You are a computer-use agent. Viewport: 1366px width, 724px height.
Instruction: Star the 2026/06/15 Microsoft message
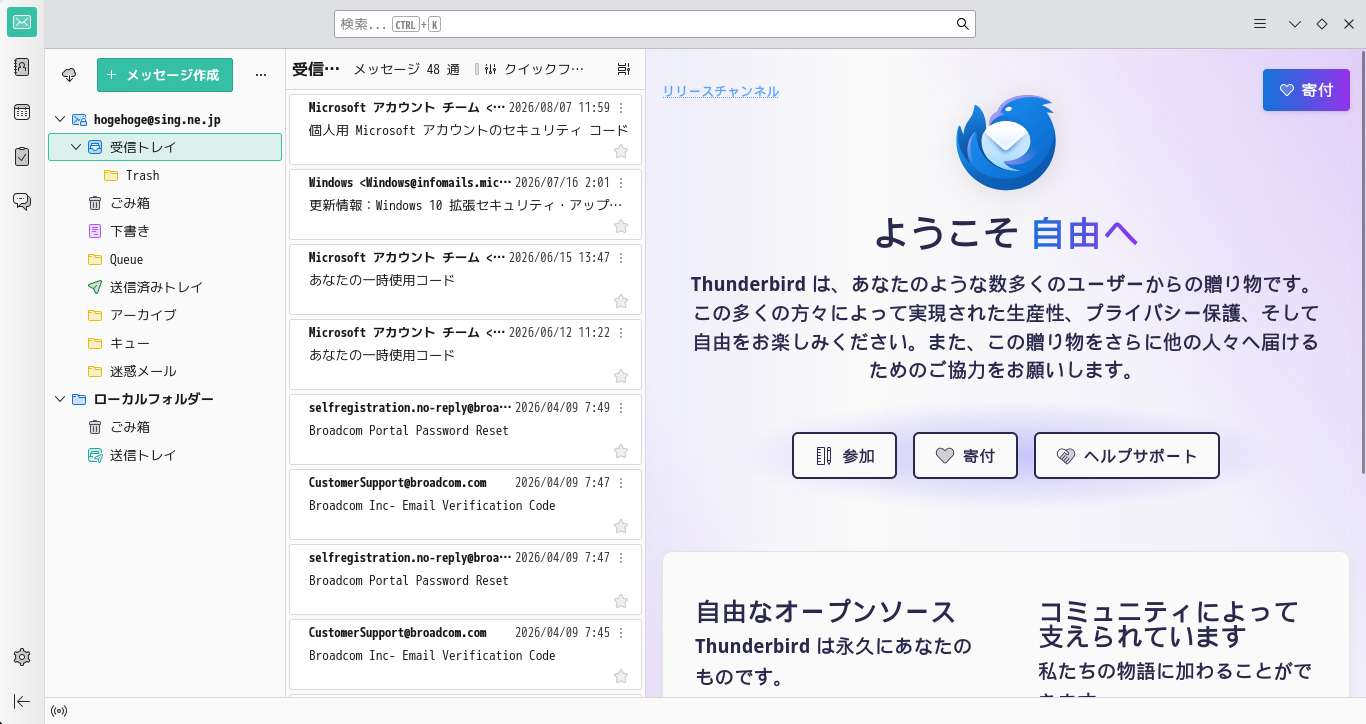[621, 301]
